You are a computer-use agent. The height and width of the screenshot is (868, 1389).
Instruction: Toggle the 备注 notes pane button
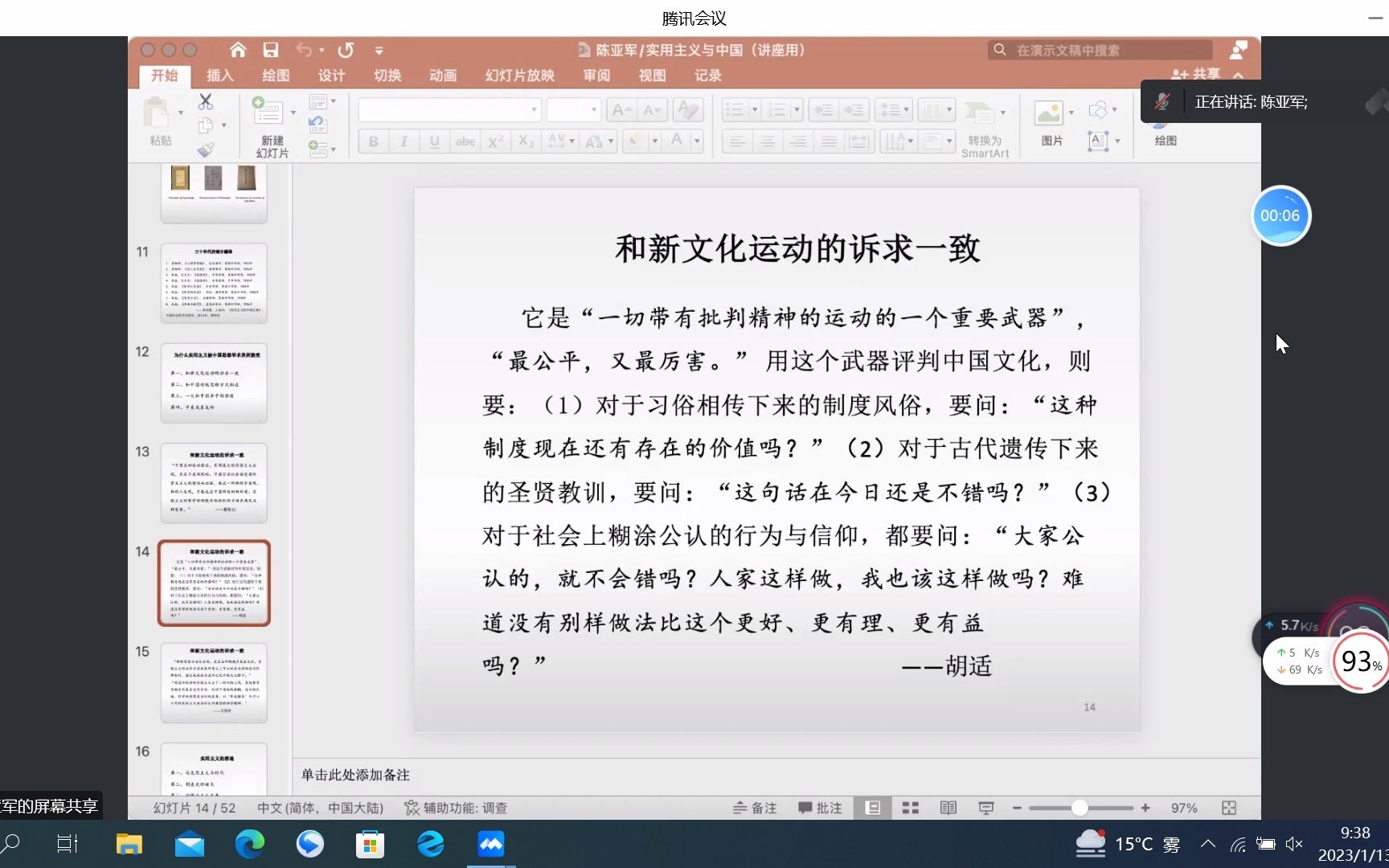point(755,808)
